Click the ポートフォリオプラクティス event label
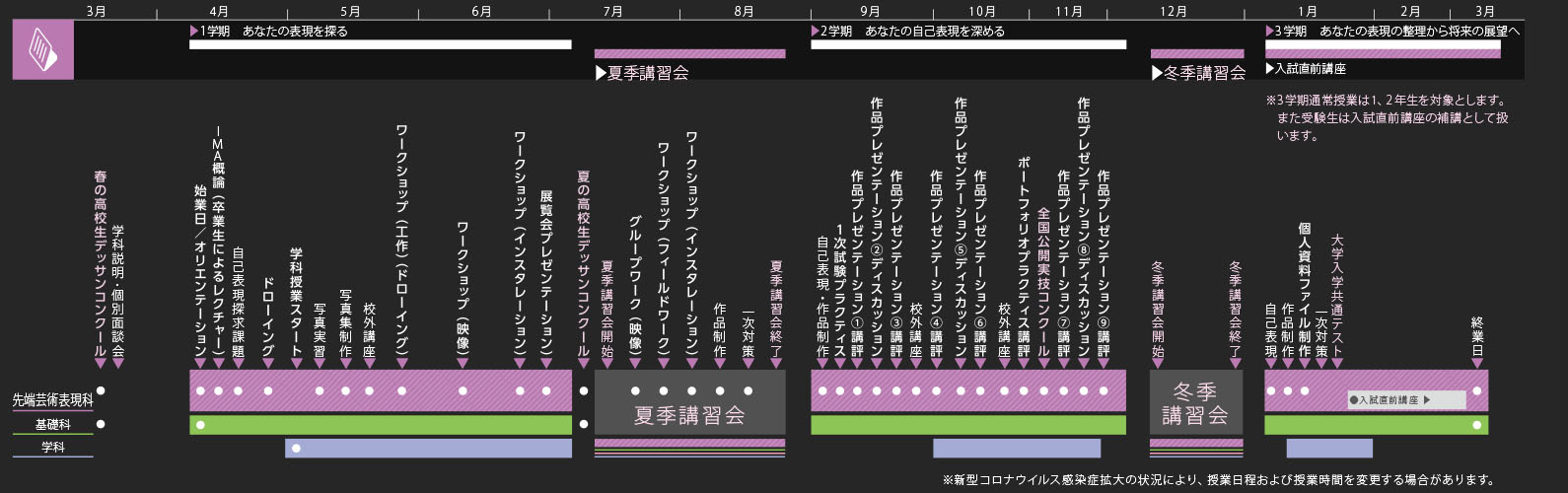Screen dimensions: 1568x493 pos(1024,257)
